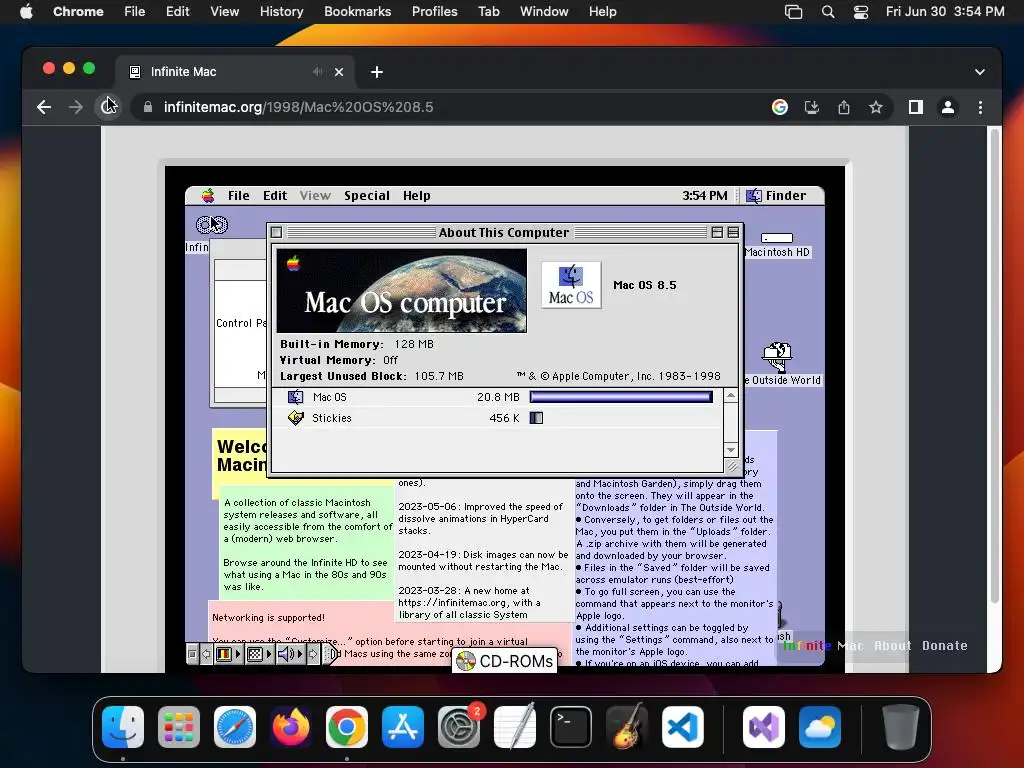Image resolution: width=1024 pixels, height=768 pixels.
Task: Reload the Infinite Mac page
Action: tap(108, 107)
